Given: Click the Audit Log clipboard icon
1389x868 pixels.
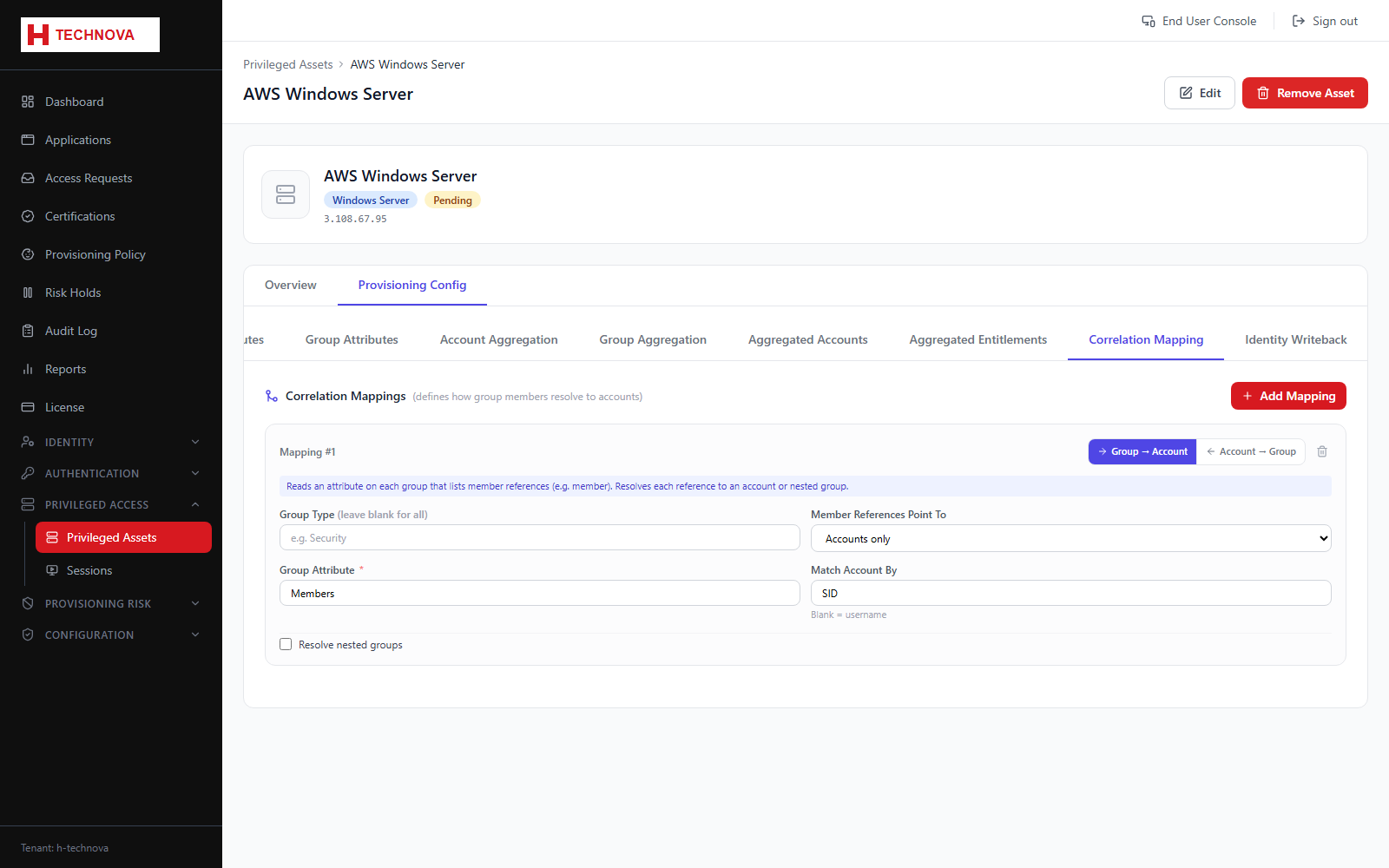Looking at the screenshot, I should coord(28,331).
